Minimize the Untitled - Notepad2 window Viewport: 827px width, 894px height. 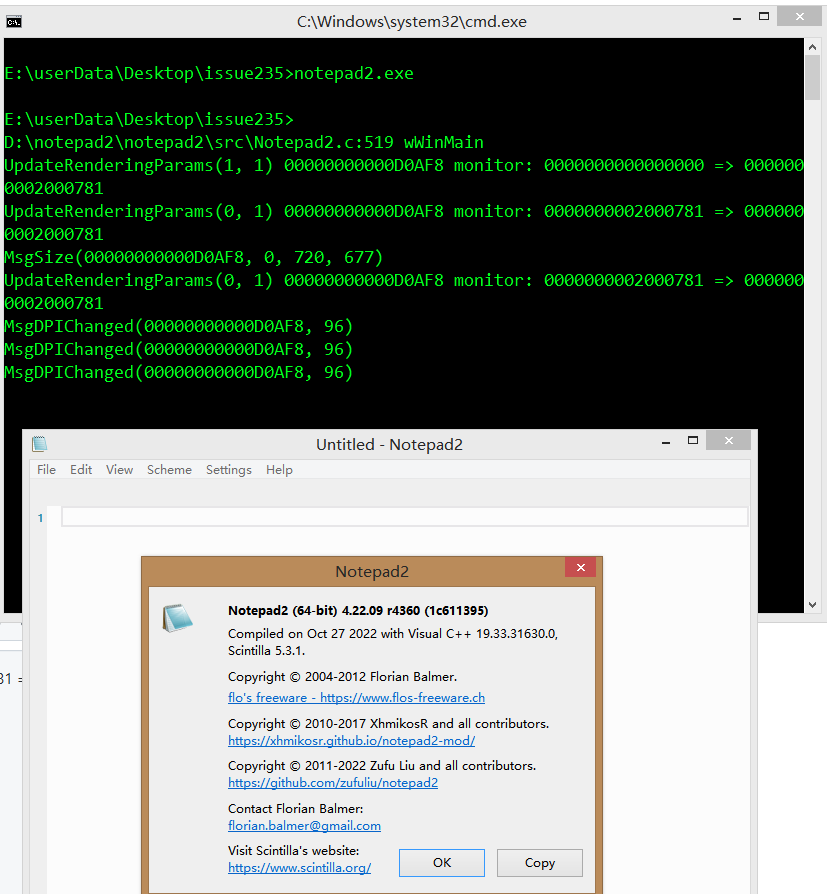666,442
